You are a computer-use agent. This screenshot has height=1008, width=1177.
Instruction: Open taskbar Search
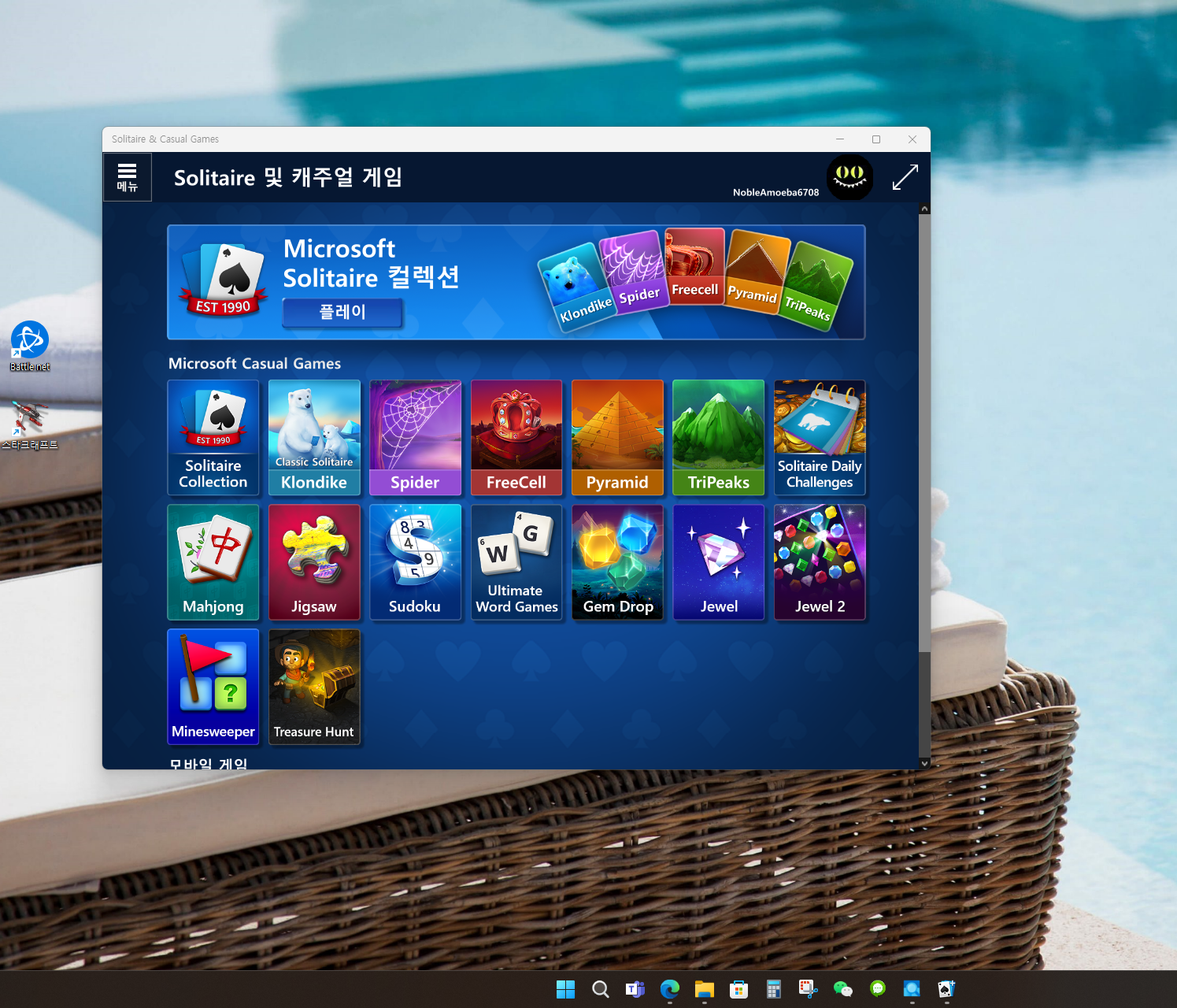click(600, 989)
